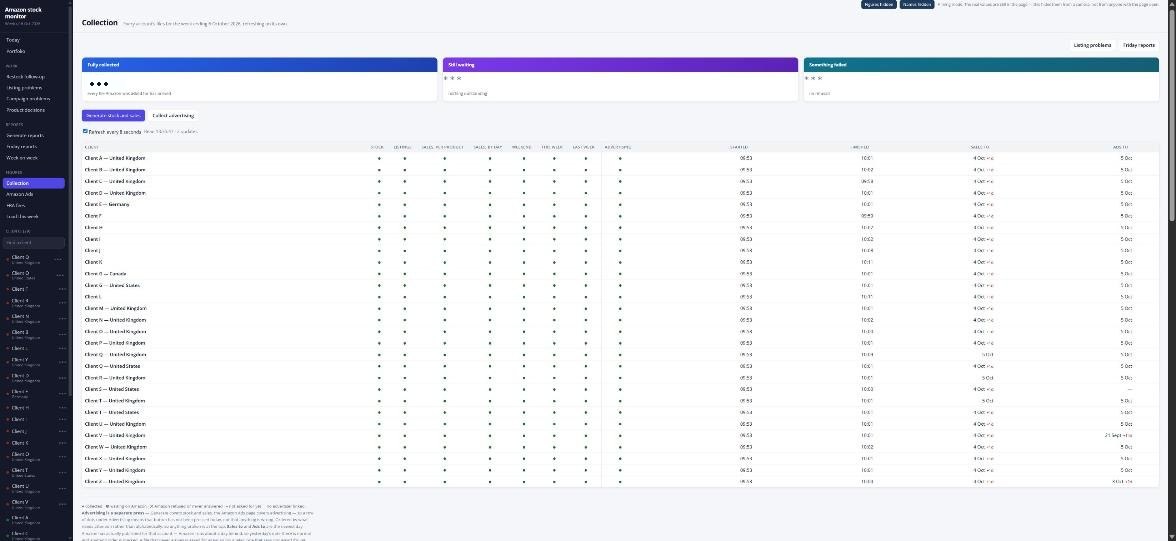Click the client search field in sidebar
This screenshot has width=1176, height=541.
(34, 242)
